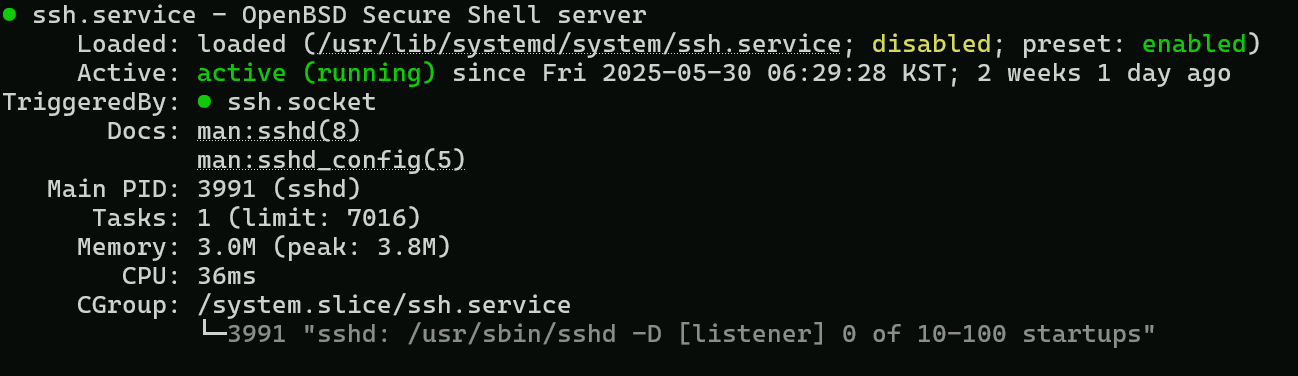Click the sshd listener process command line
Screen dimensions: 1298x376
click(x=691, y=333)
